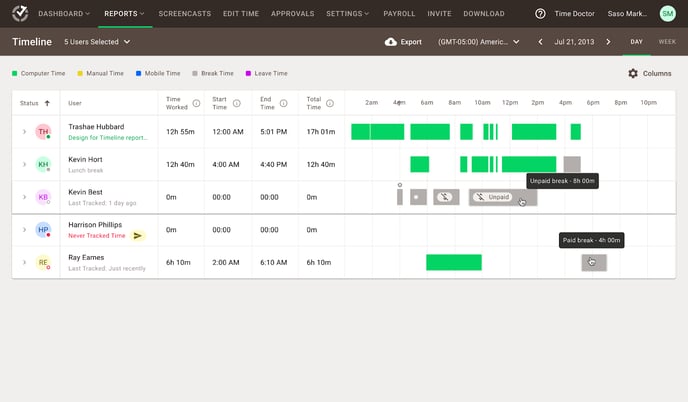Viewport: 688px width, 402px height.
Task: Click Kevin Hort name text
Action: click(85, 159)
